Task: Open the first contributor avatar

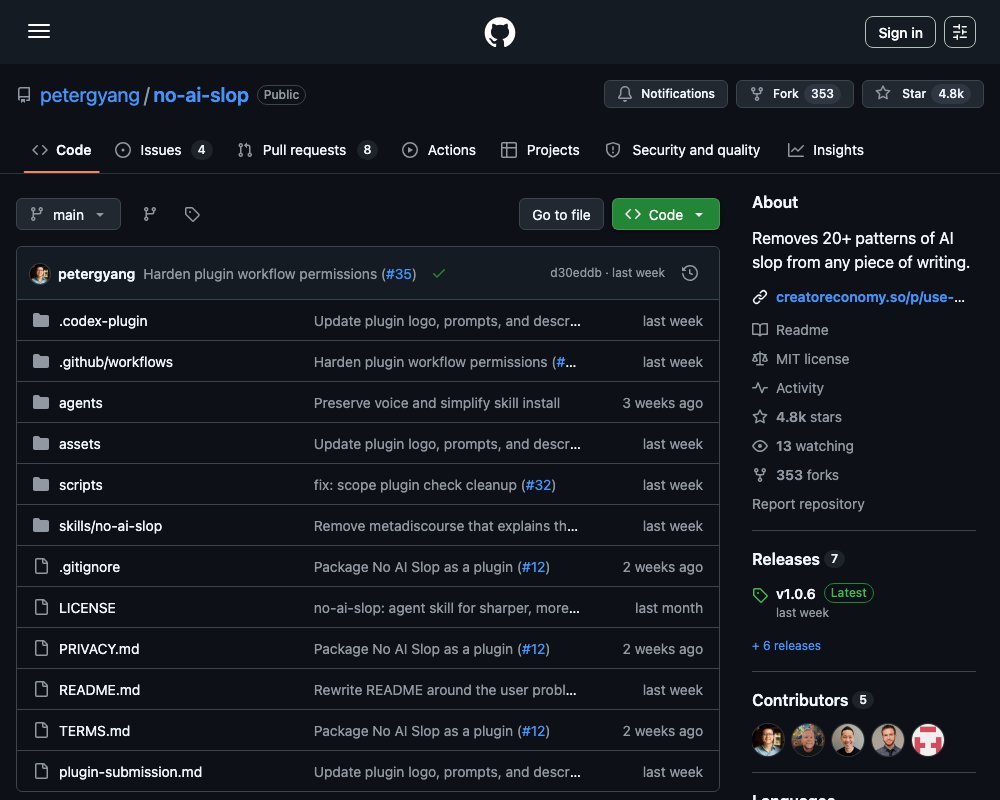Action: 768,740
